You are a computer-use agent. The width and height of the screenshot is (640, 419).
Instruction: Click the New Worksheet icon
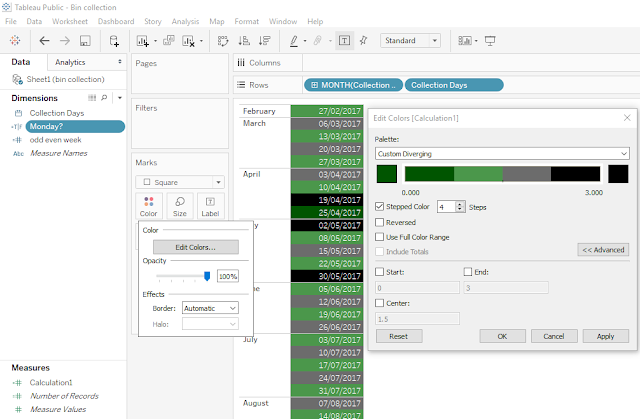pyautogui.click(x=142, y=41)
